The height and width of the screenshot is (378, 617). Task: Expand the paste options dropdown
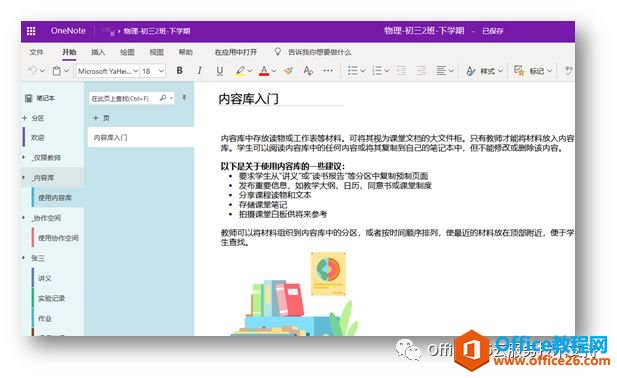(x=67, y=71)
